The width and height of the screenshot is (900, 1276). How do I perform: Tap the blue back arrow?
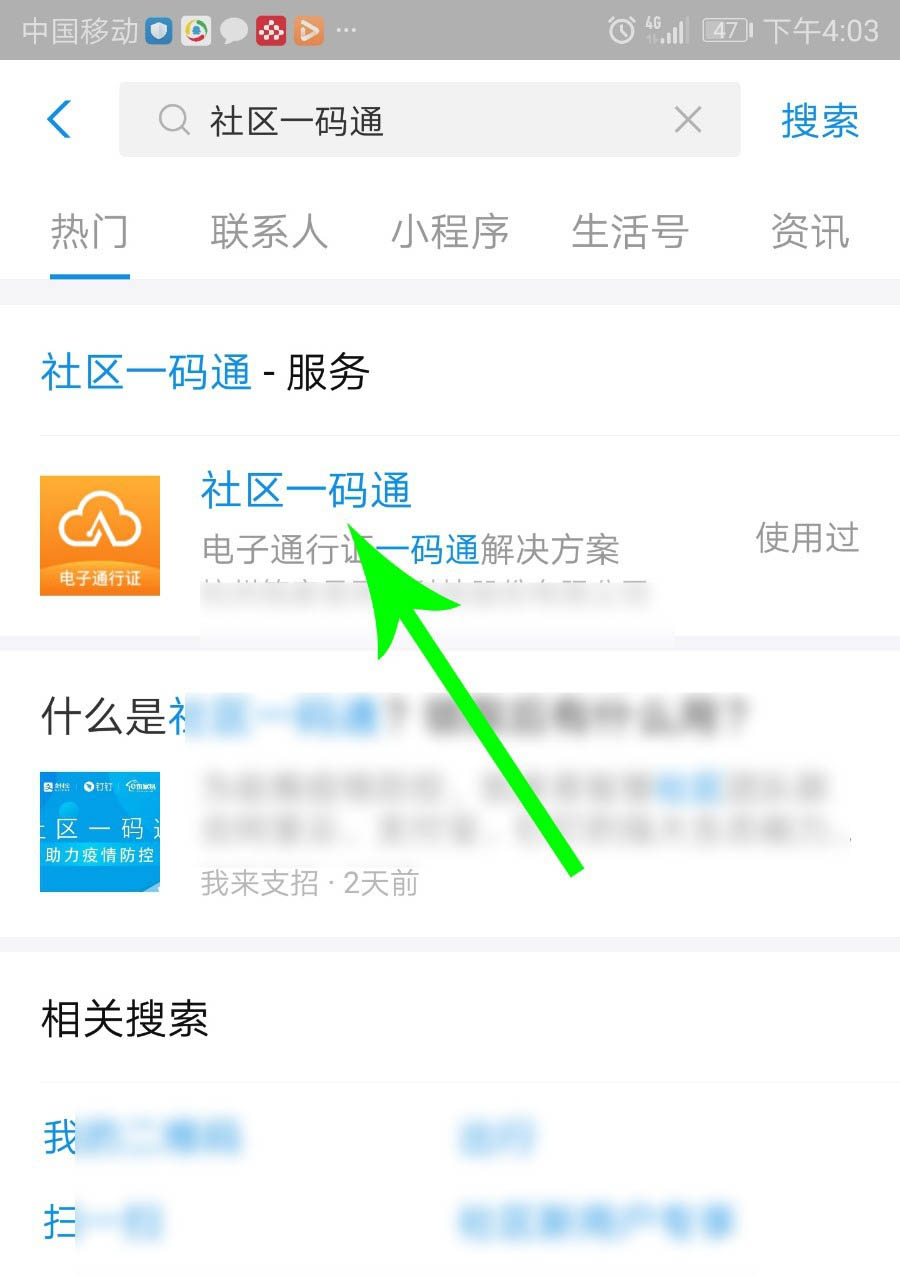59,120
